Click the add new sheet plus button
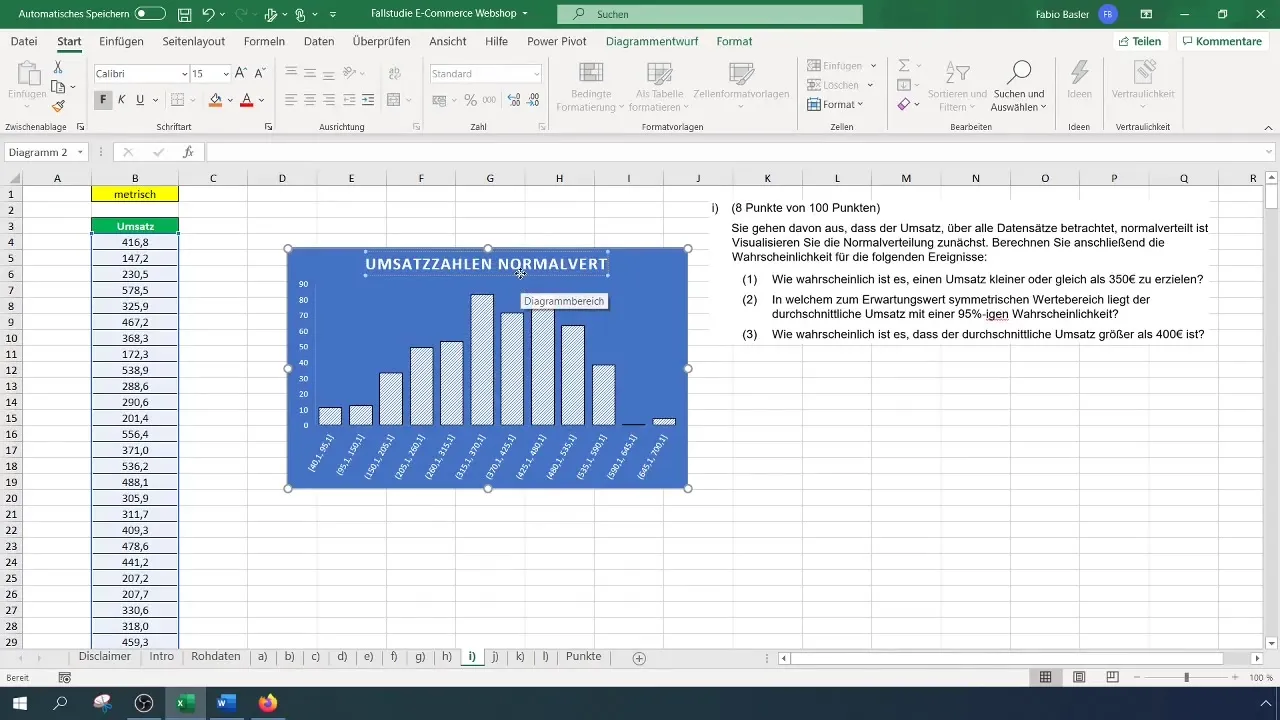The image size is (1280, 720). tap(639, 657)
